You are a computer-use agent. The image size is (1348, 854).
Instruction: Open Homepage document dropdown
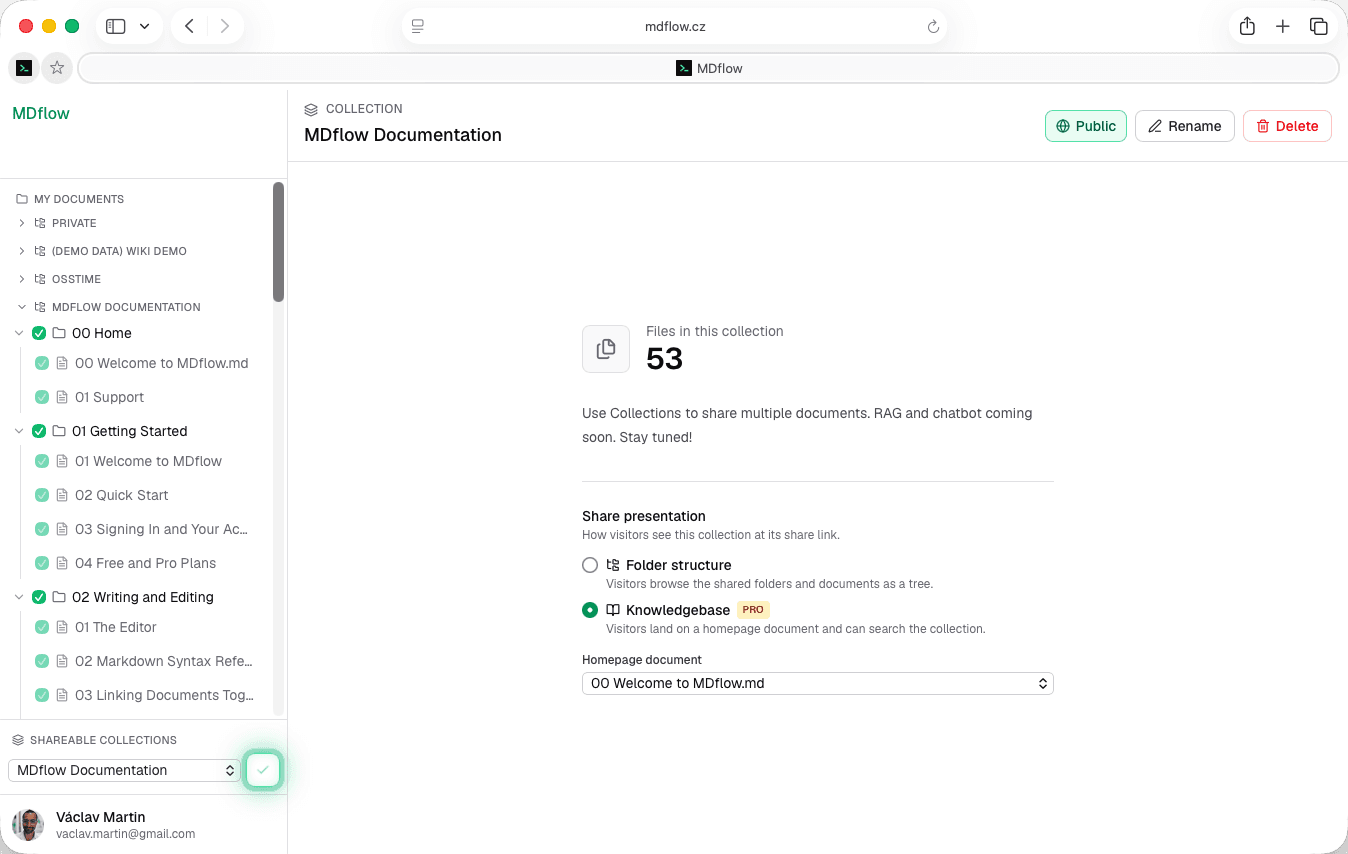point(818,683)
